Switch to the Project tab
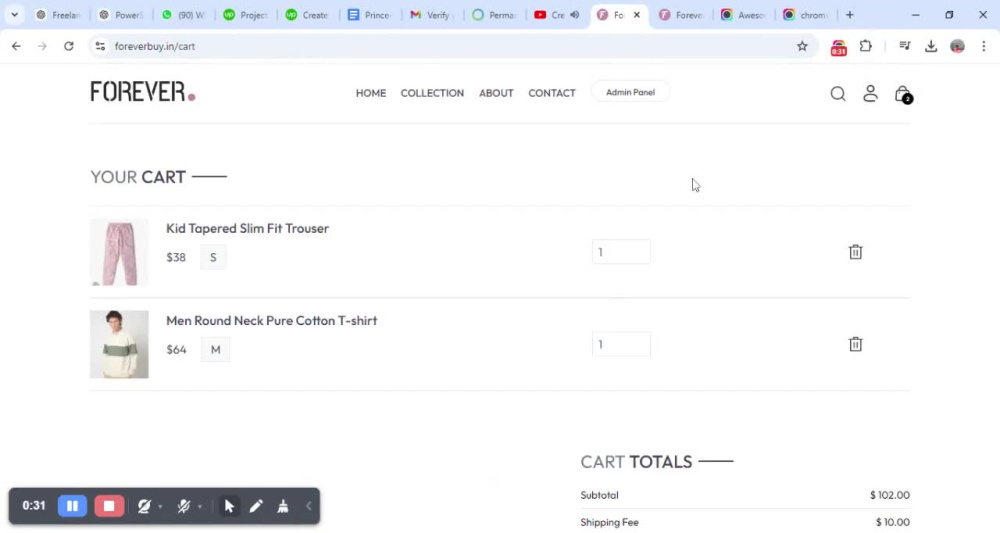The height and width of the screenshot is (533, 1000). [246, 15]
